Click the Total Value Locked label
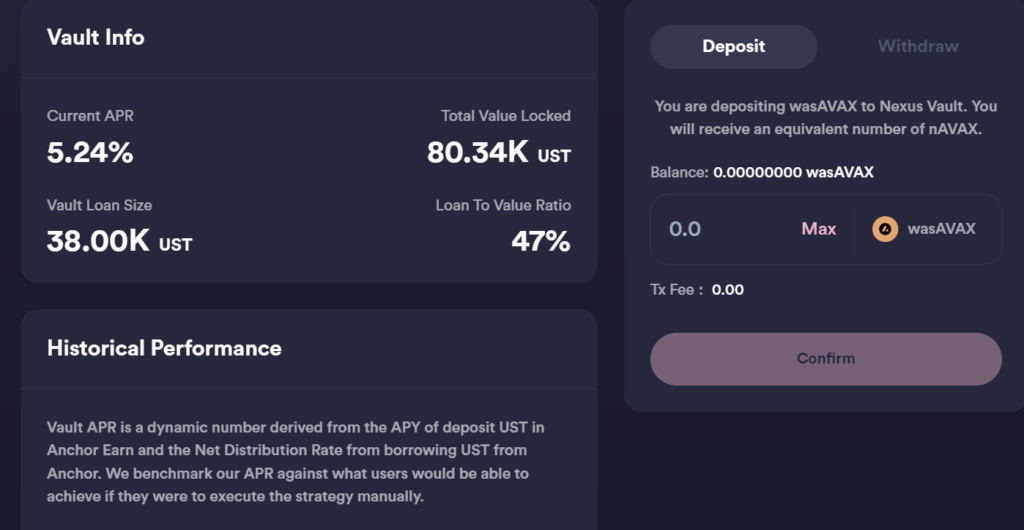1024x530 pixels. pos(505,116)
